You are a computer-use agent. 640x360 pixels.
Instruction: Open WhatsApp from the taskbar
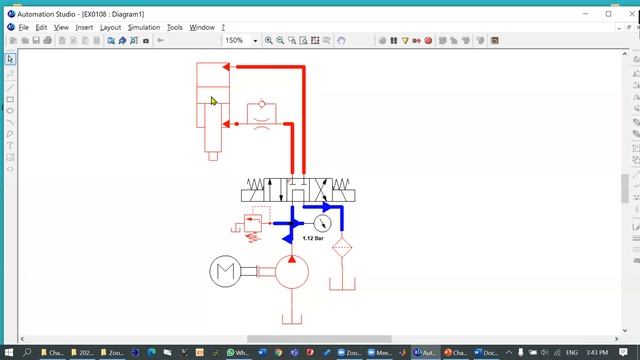(x=237, y=352)
